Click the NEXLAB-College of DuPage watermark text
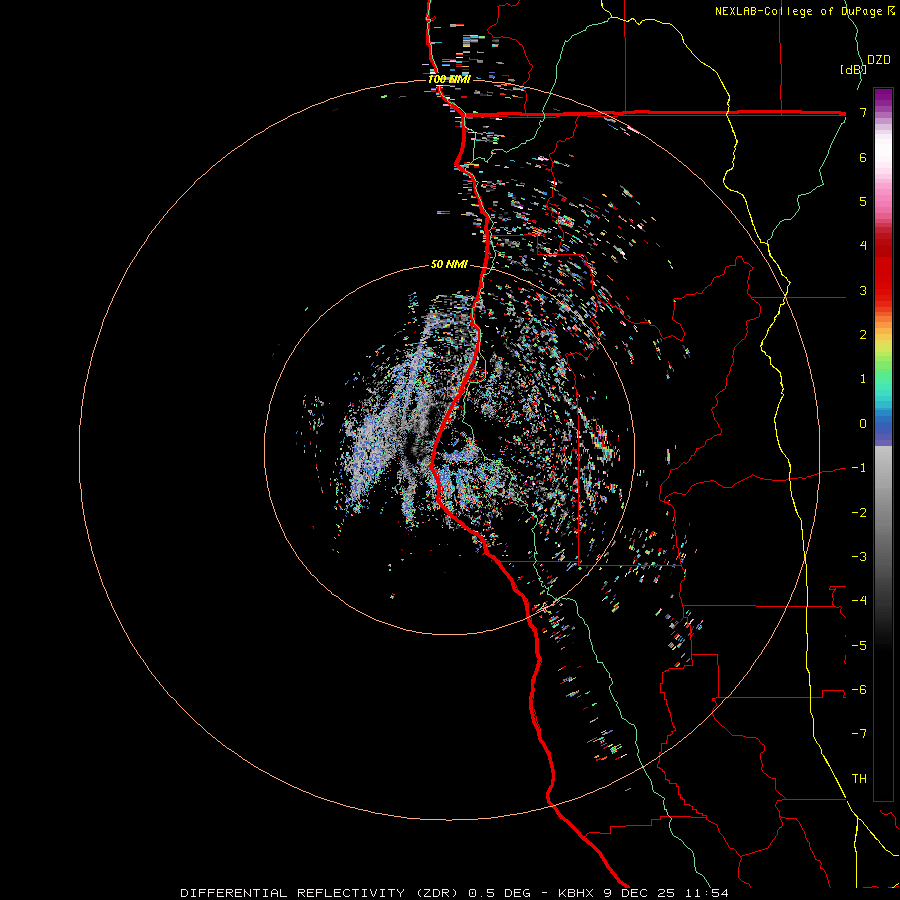Image resolution: width=900 pixels, height=900 pixels. click(x=804, y=11)
